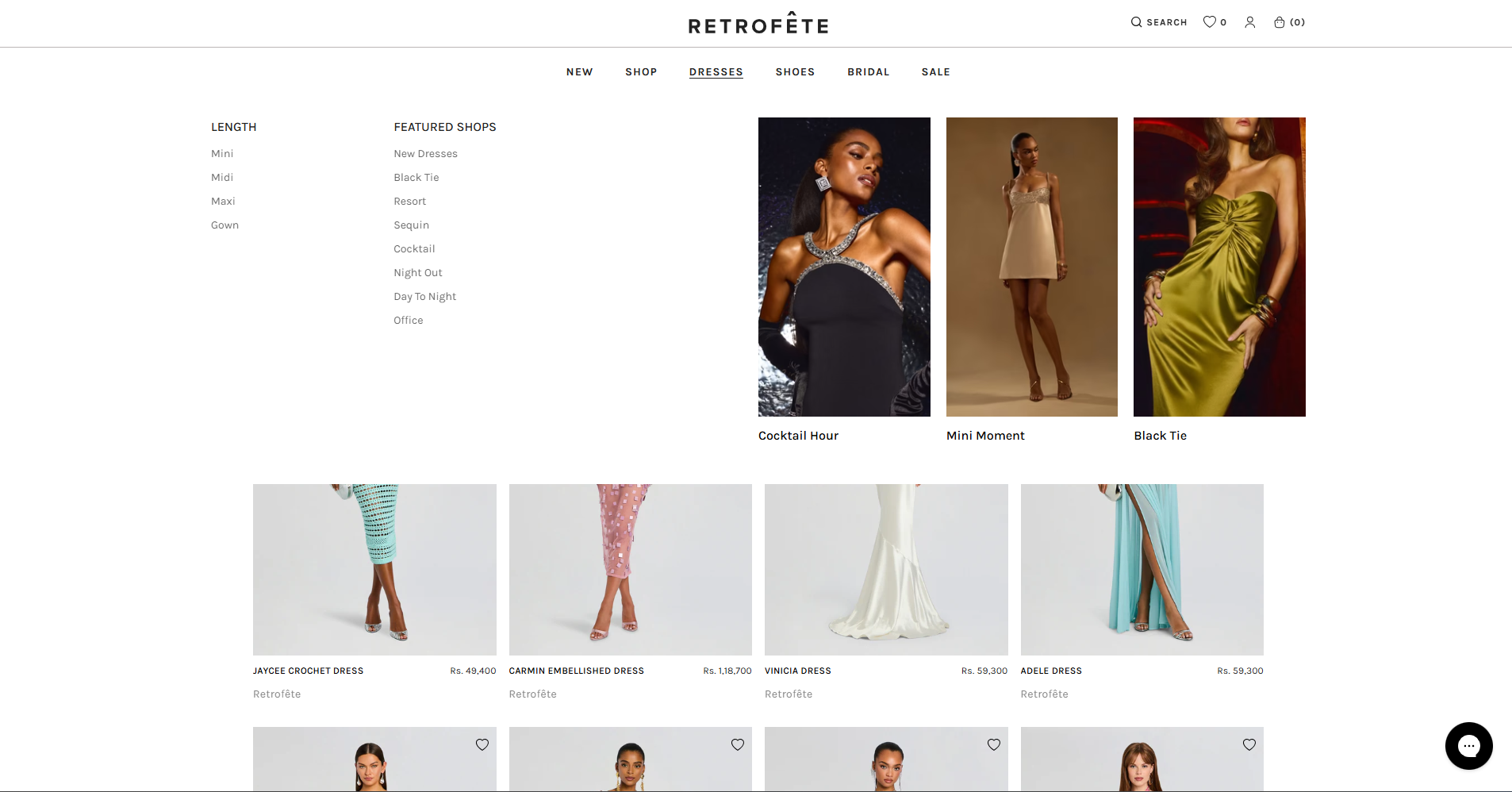Select the Sequin featured shop link
The width and height of the screenshot is (1512, 792).
click(411, 225)
